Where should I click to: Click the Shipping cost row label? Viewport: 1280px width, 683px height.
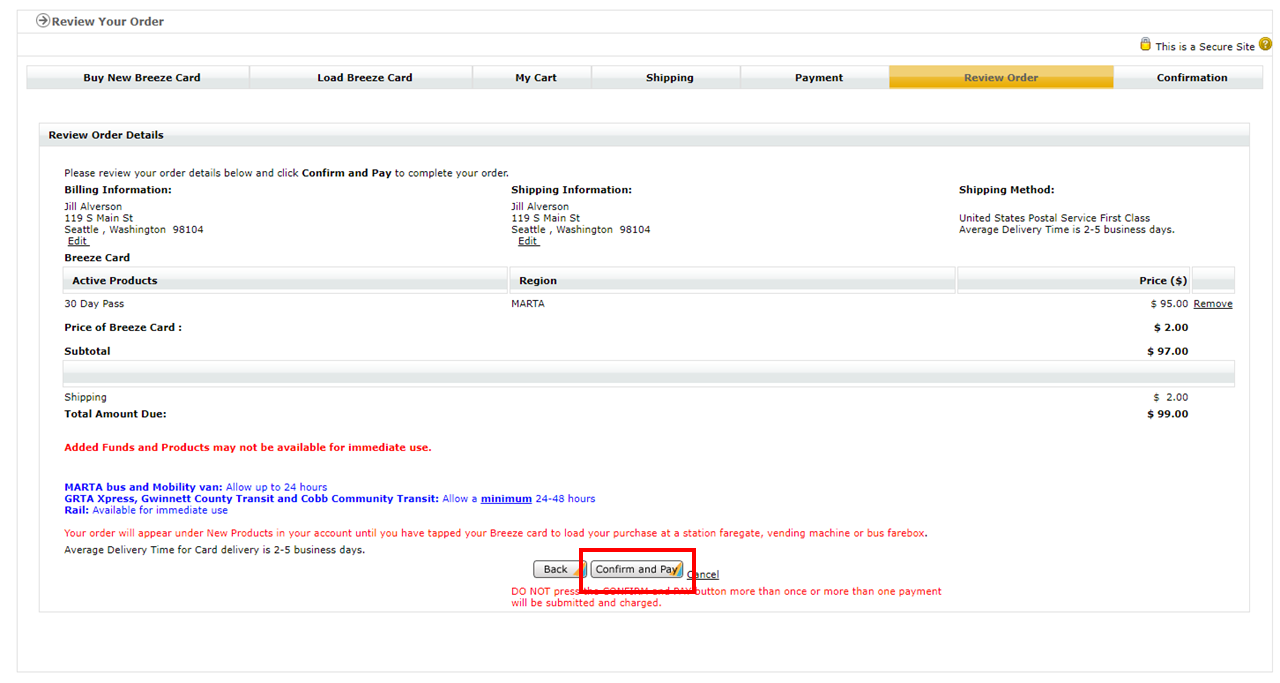coord(85,397)
